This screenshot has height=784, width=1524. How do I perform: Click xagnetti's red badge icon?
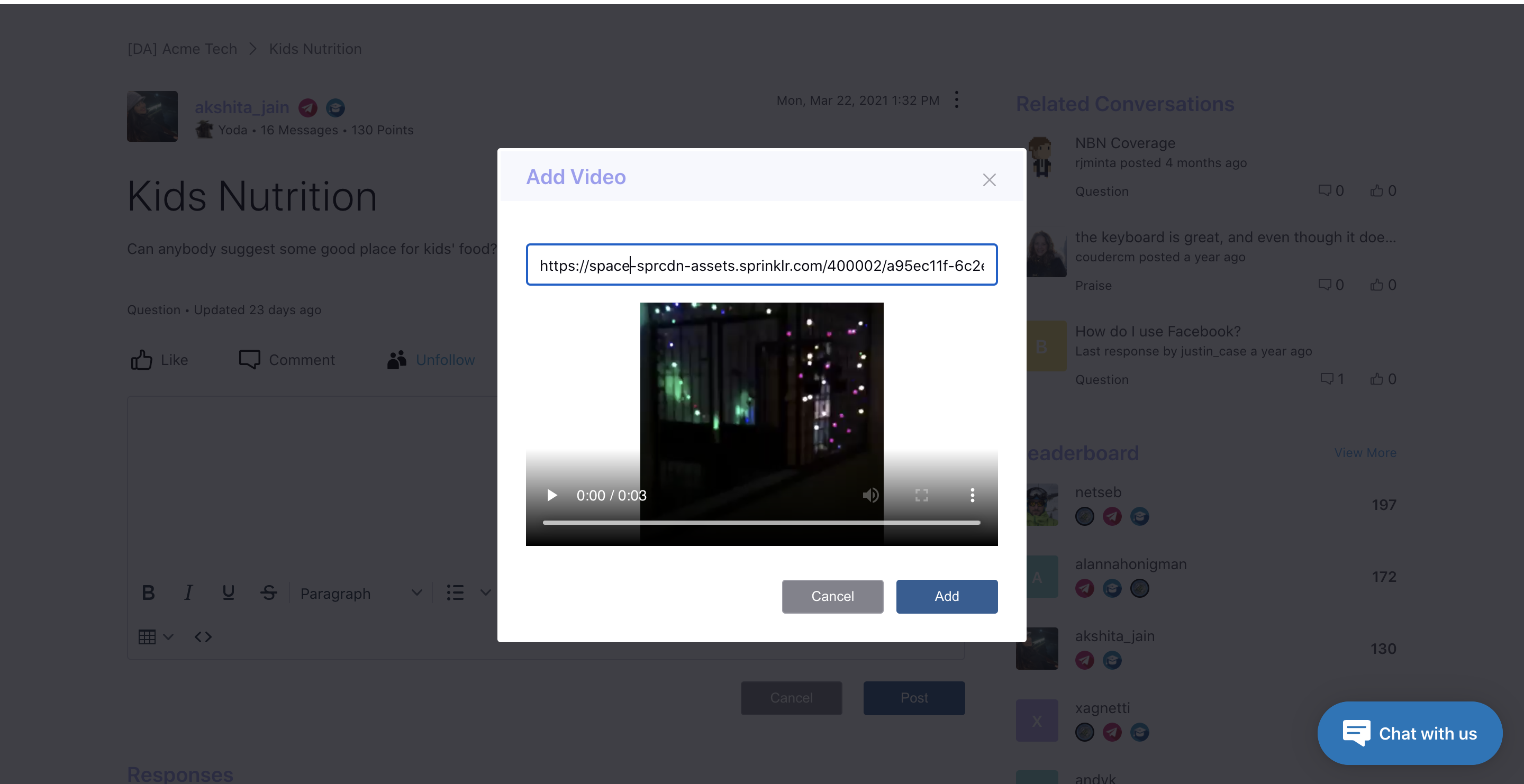pos(1112,732)
